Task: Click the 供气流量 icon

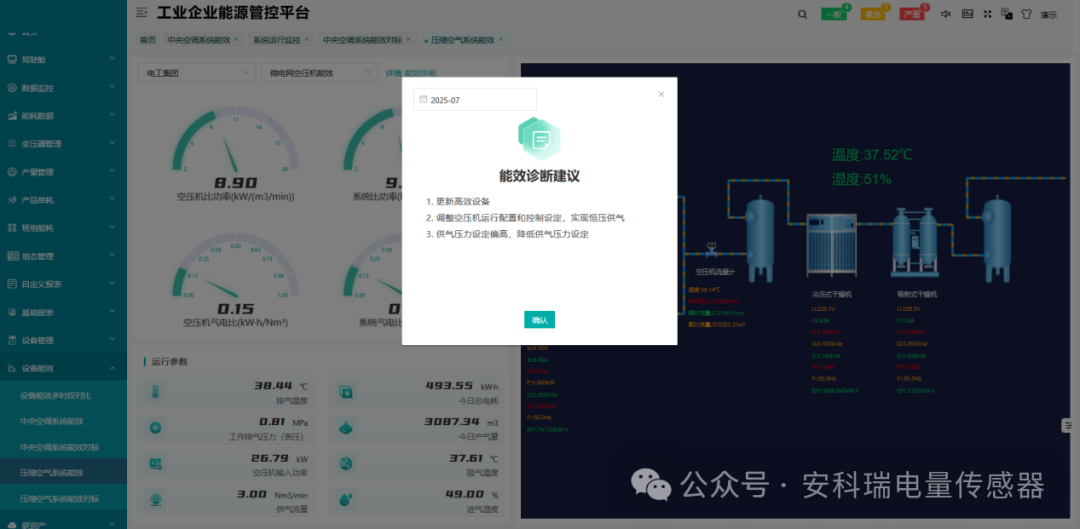Action: point(155,500)
